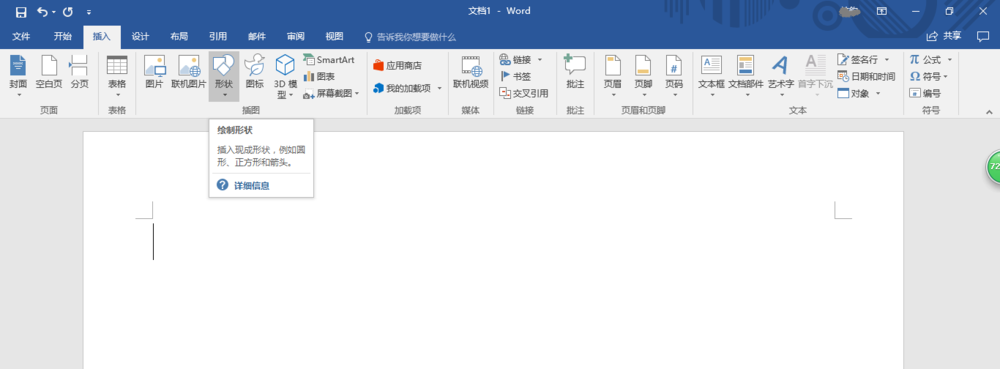The width and height of the screenshot is (1000, 369).
Task: Insert 日期和时间 date and time
Action: (866, 76)
